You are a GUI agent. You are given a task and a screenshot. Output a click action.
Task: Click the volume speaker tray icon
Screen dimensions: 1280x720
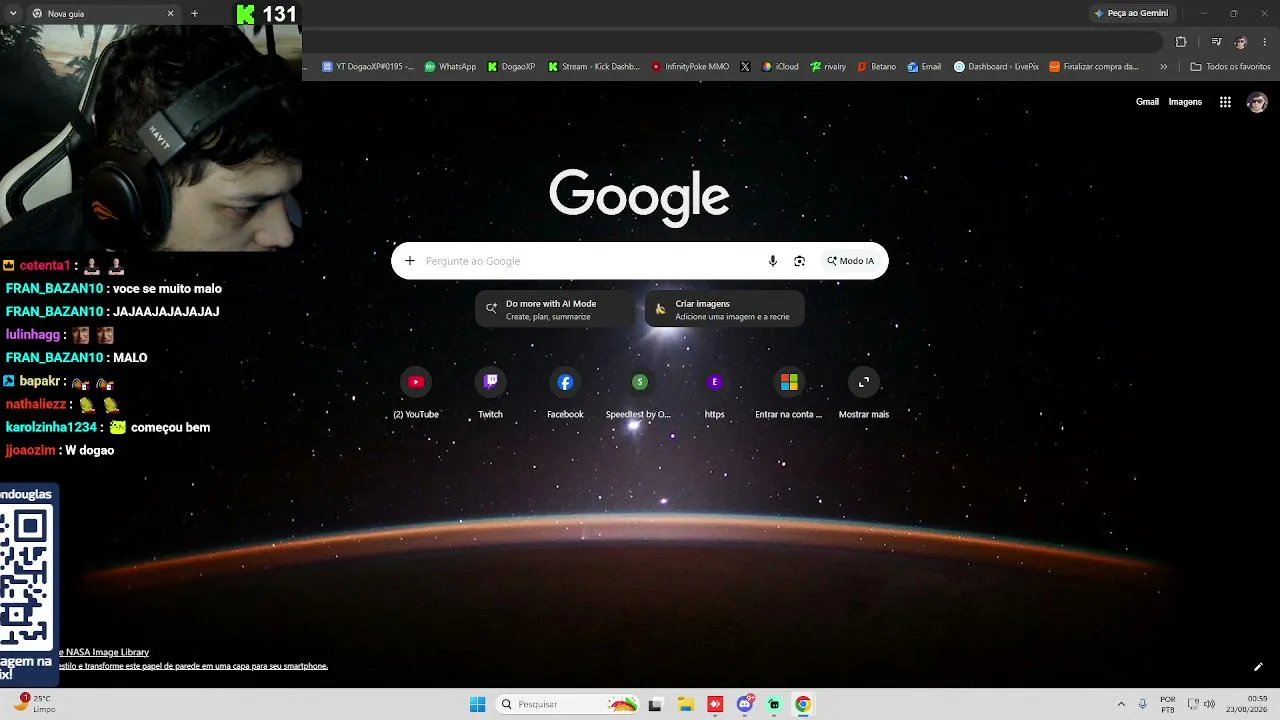point(1209,704)
